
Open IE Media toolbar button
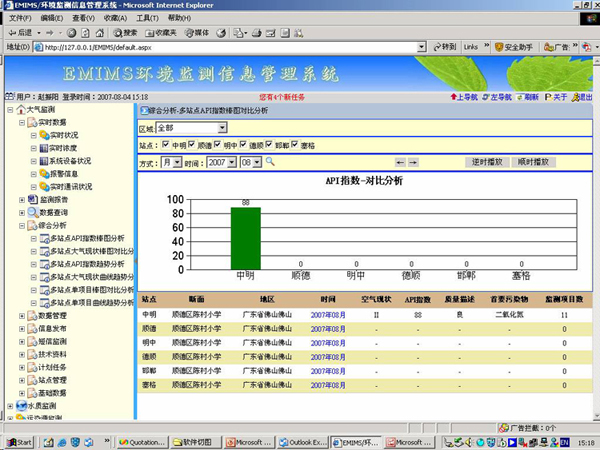point(197,33)
